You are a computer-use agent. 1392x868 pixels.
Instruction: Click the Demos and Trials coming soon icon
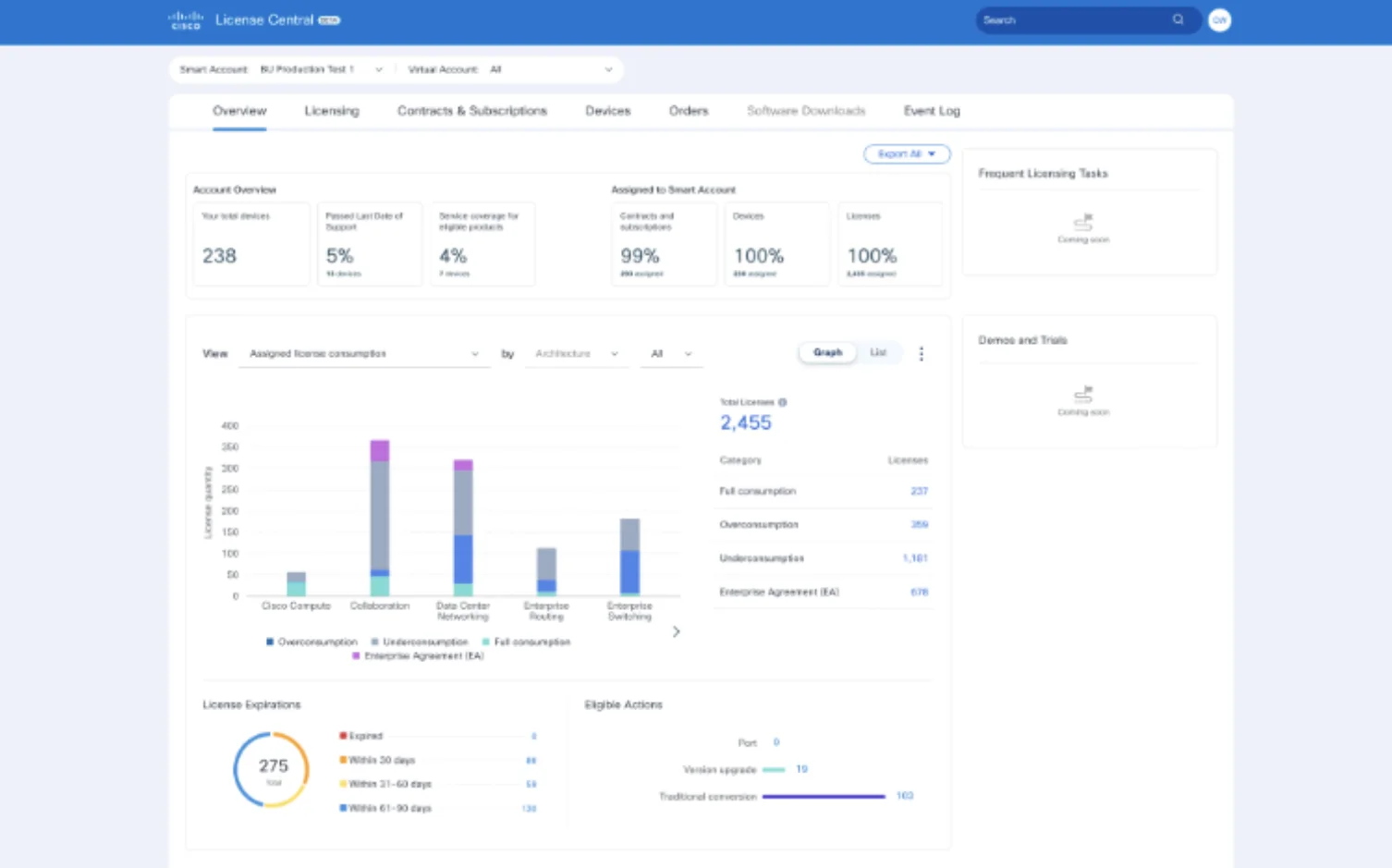click(1083, 394)
